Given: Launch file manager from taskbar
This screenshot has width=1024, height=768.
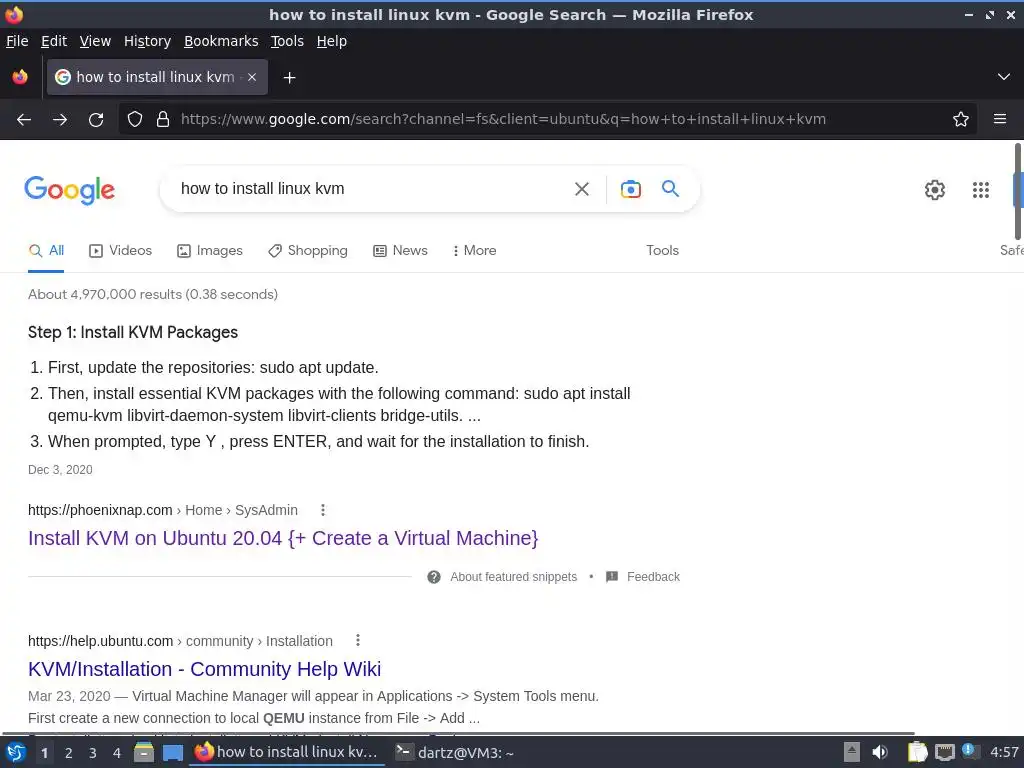Looking at the screenshot, I should (144, 752).
